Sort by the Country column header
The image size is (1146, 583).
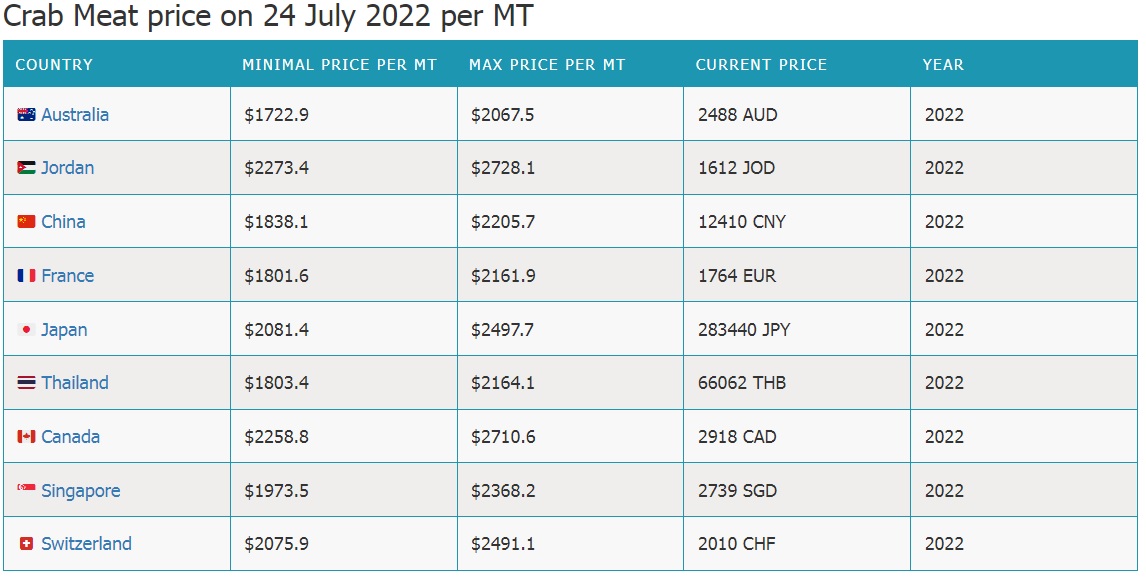tap(54, 65)
